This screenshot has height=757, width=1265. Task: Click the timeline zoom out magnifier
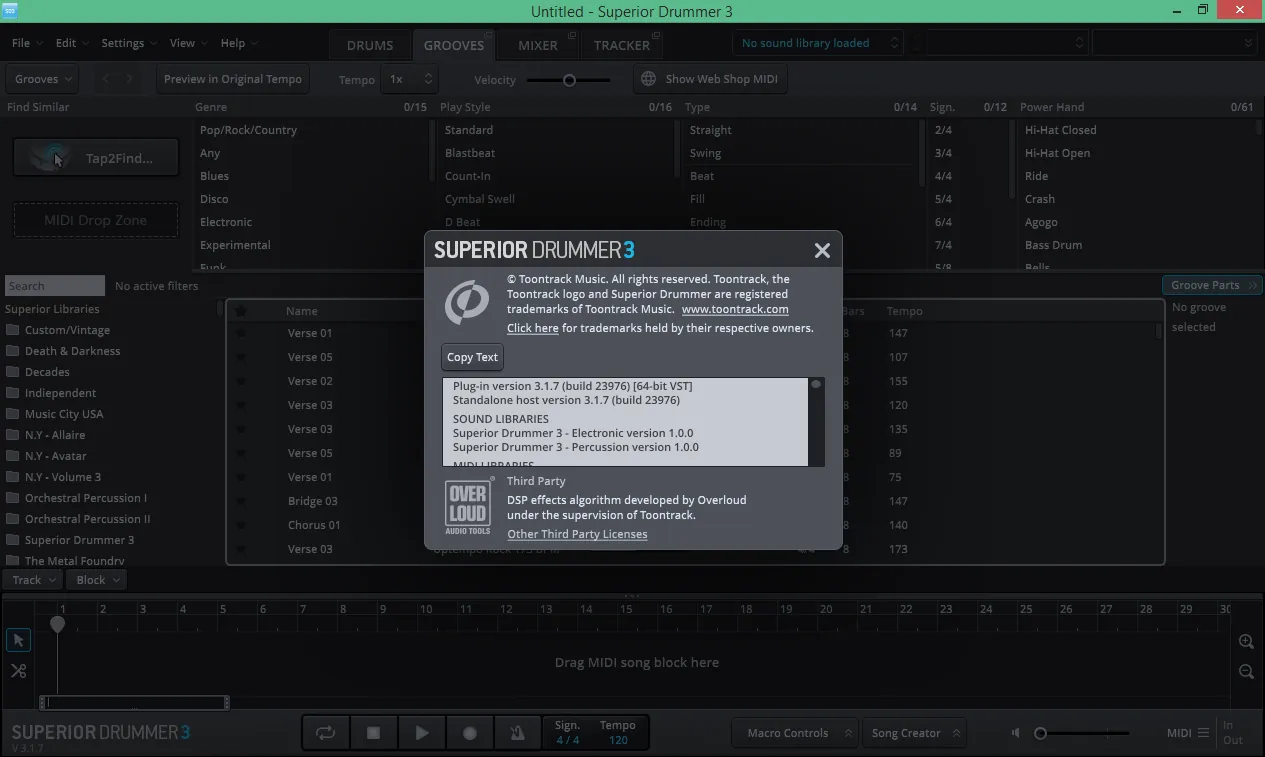[x=1246, y=672]
